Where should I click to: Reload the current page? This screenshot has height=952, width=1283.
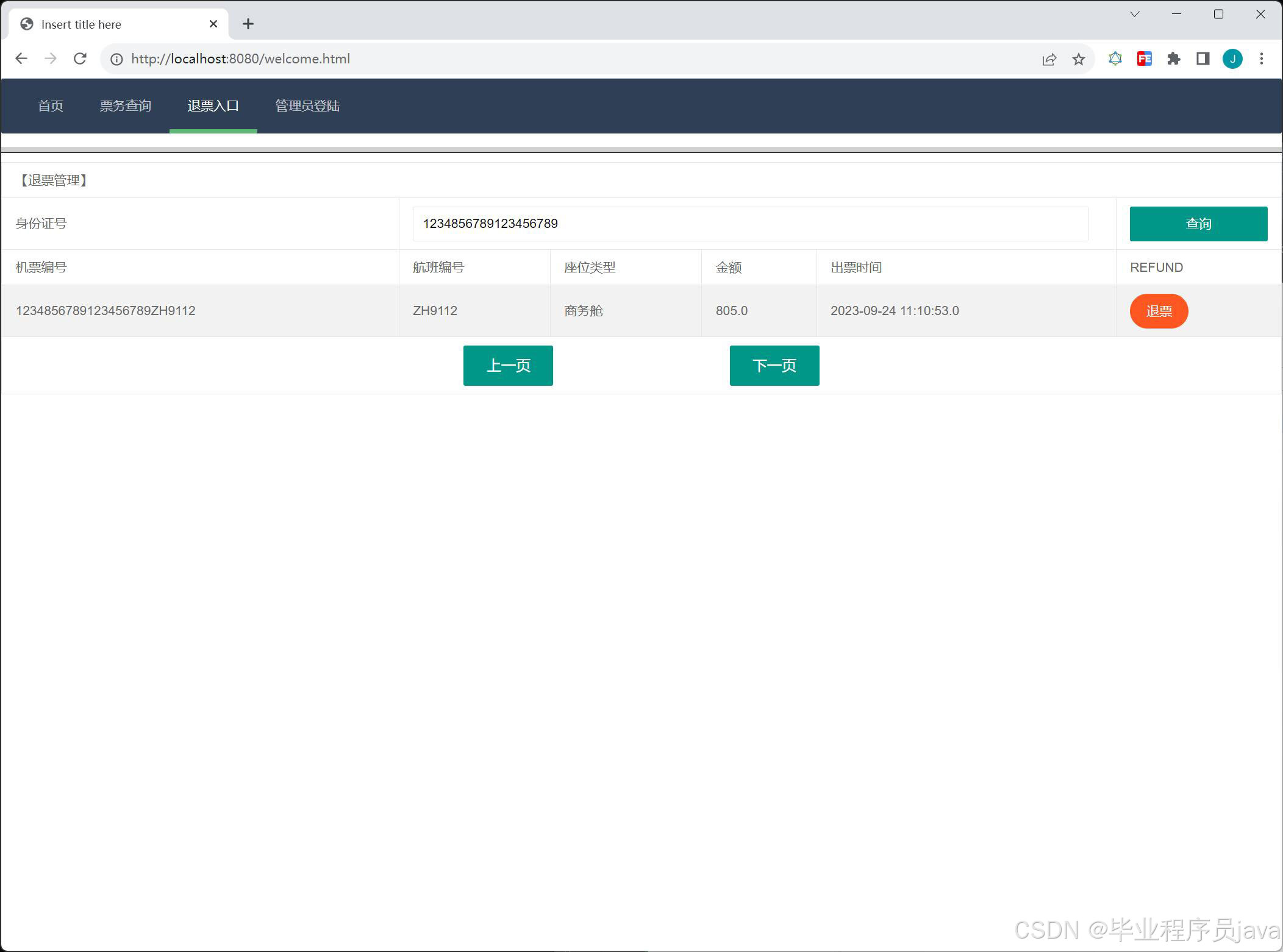click(80, 59)
